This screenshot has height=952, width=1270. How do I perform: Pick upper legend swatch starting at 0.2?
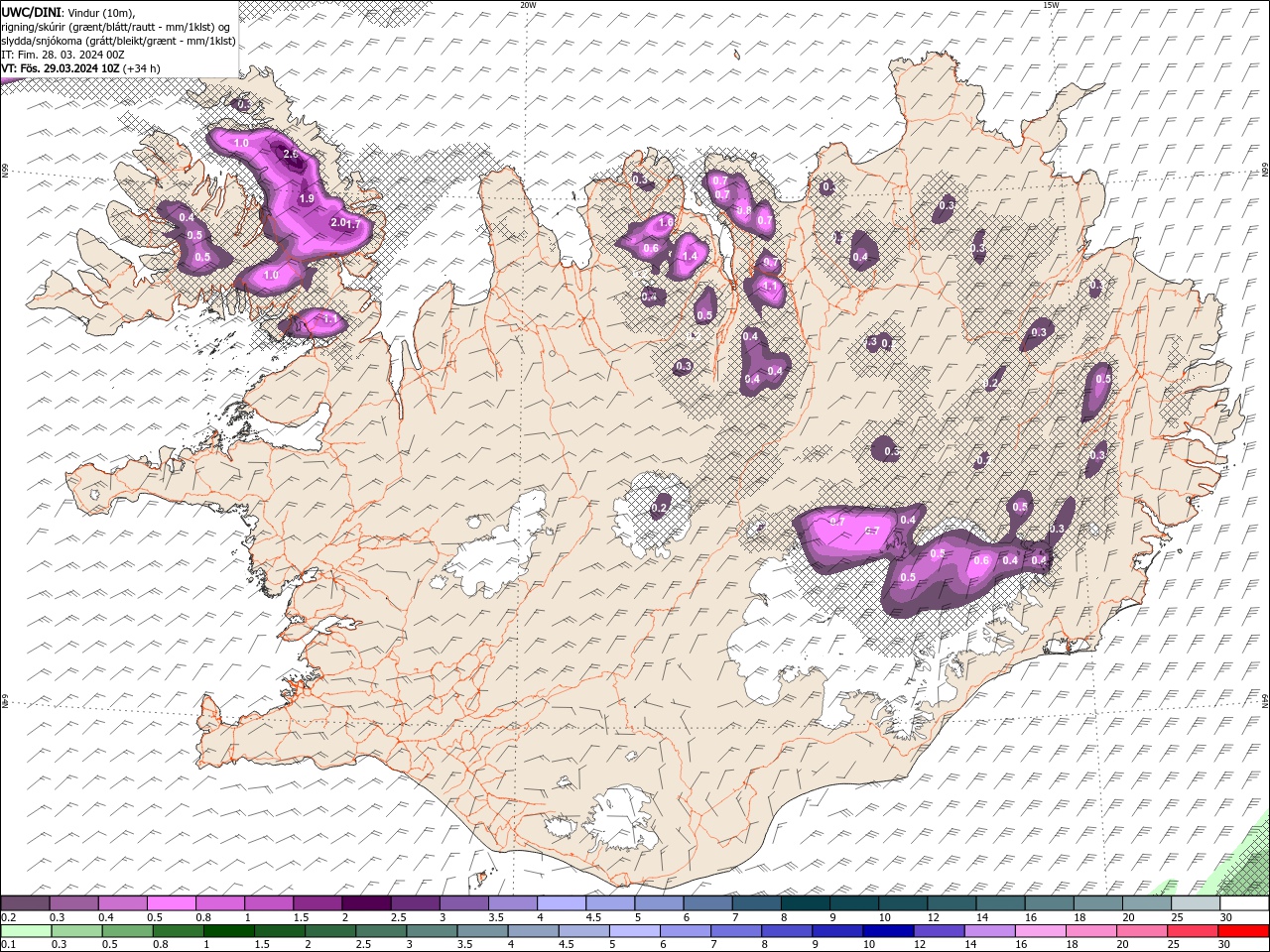(x=25, y=903)
